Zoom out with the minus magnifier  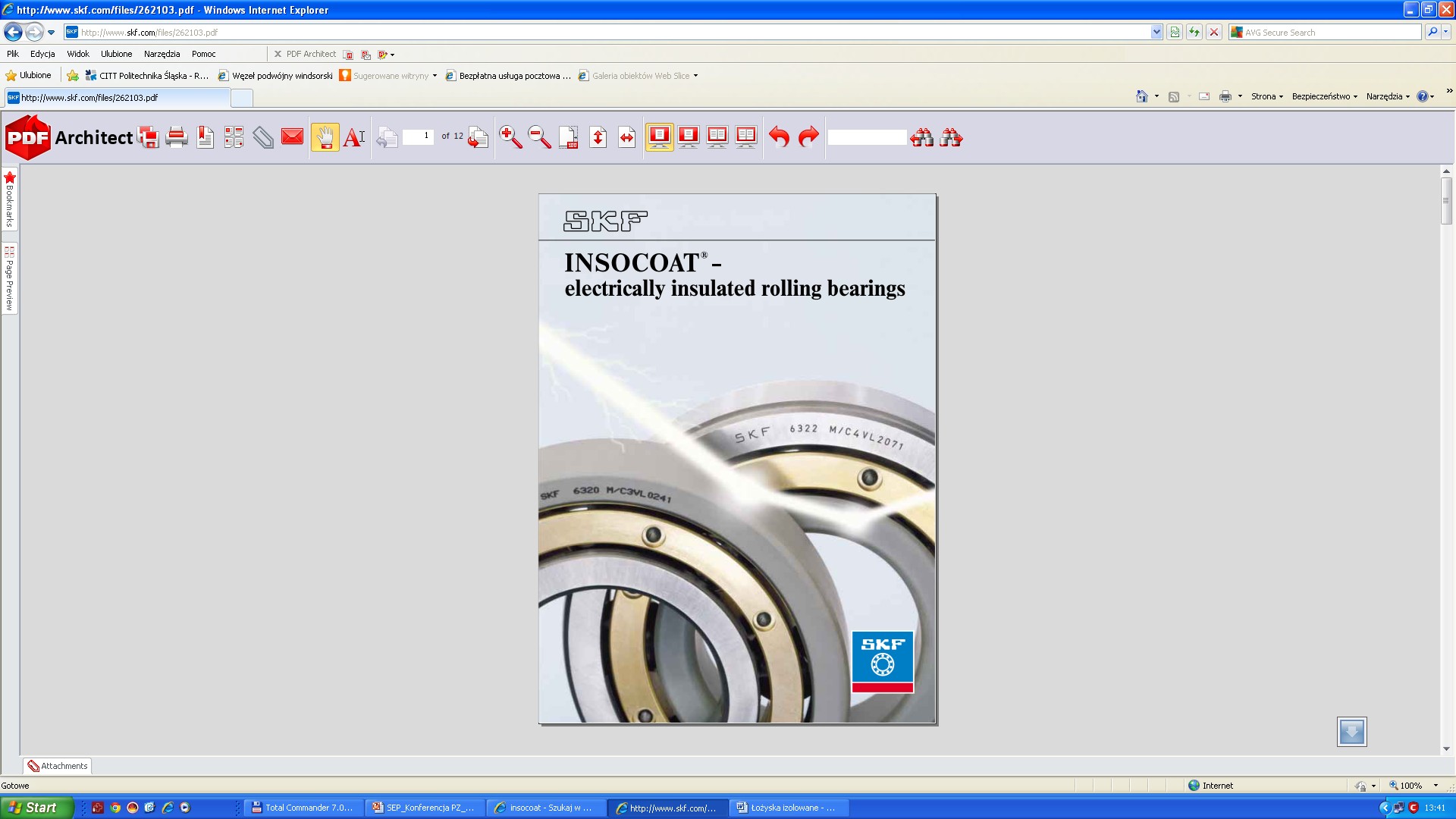(x=539, y=137)
